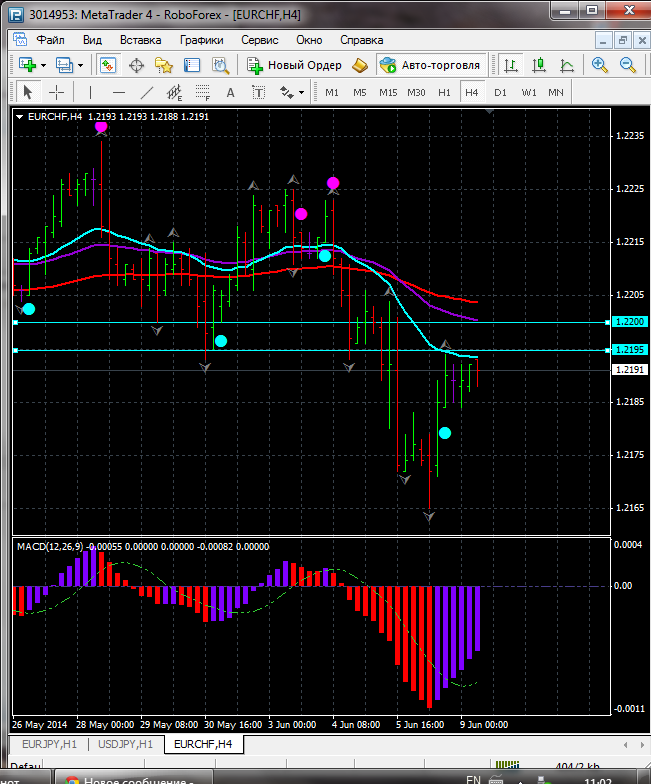Image resolution: width=660 pixels, height=784 pixels.
Task: Select the vertical line tool
Action: tap(90, 92)
